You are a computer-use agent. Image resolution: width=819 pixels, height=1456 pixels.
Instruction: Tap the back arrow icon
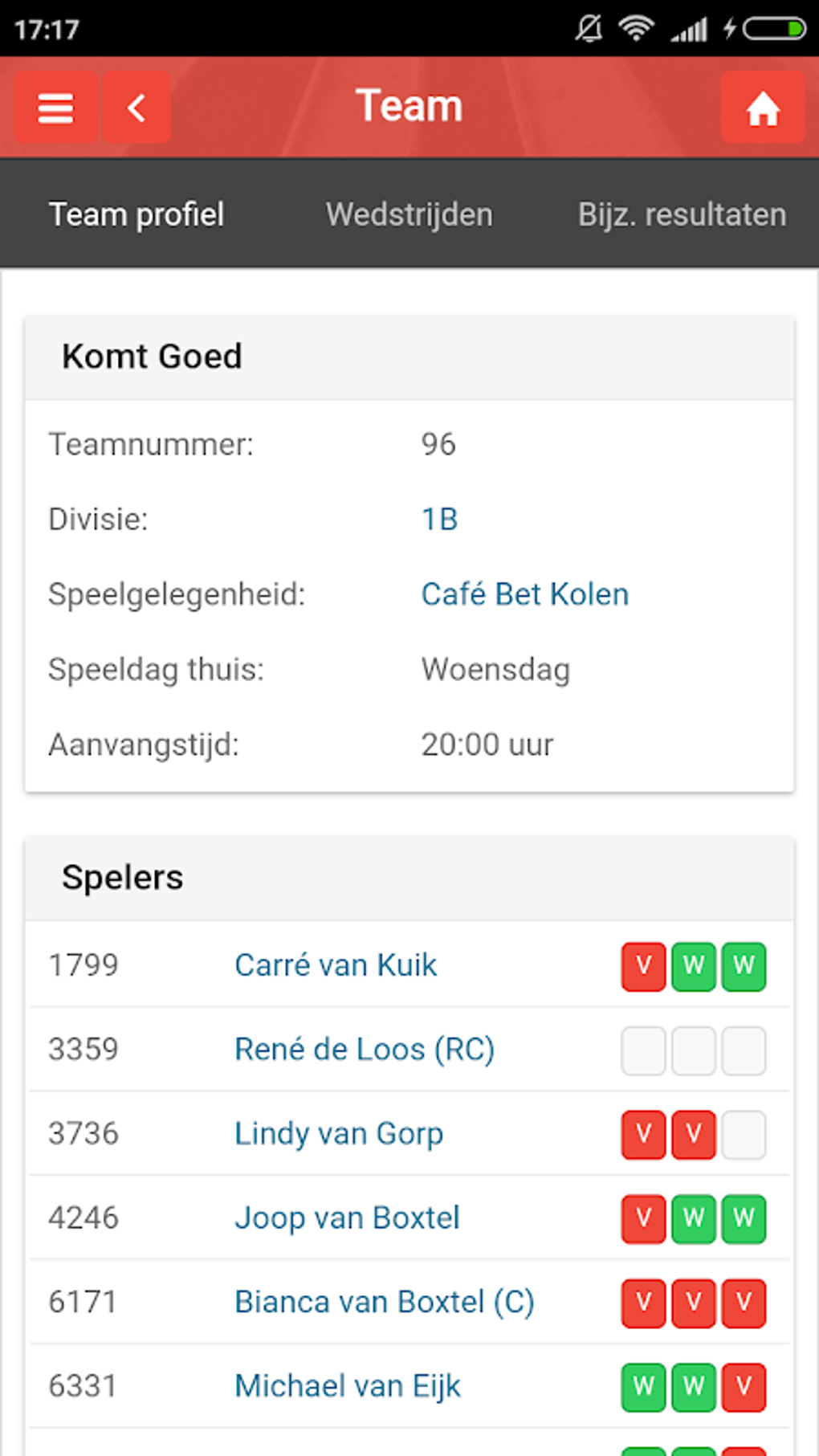(x=136, y=107)
